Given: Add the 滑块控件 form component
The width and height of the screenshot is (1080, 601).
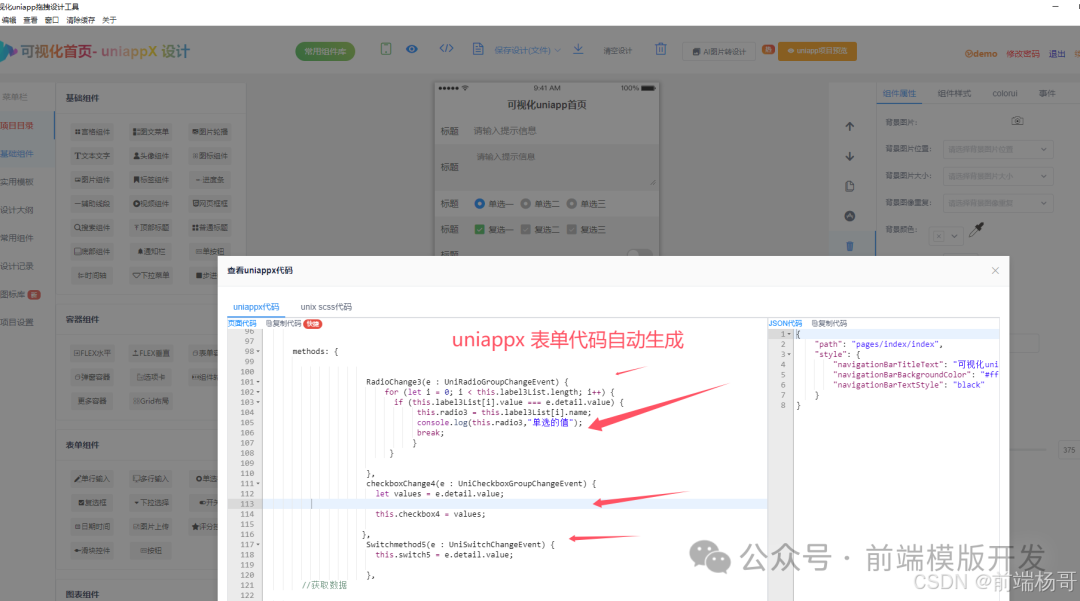Looking at the screenshot, I should (x=92, y=551).
